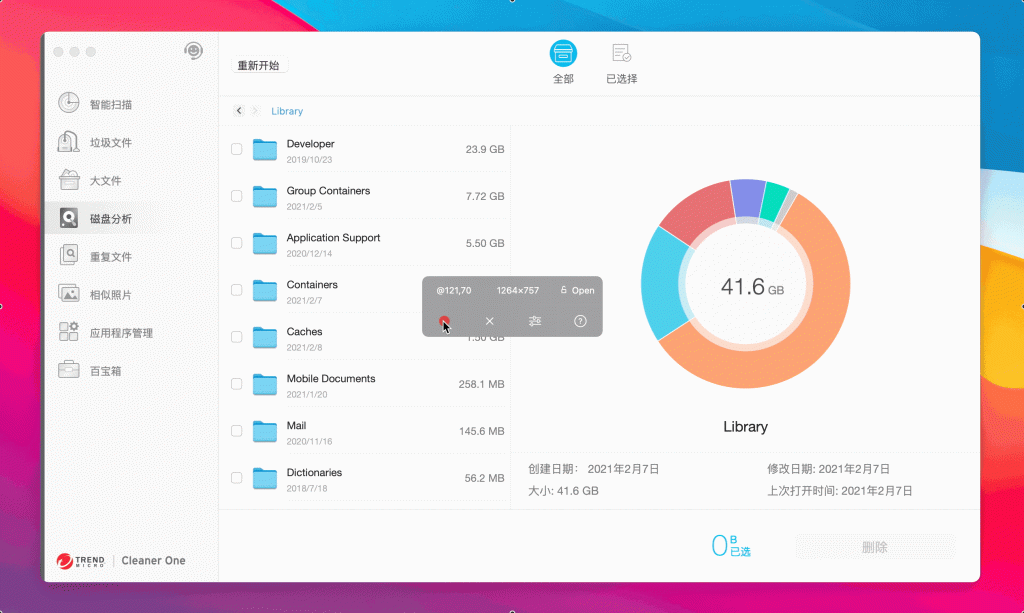The width and height of the screenshot is (1024, 613).
Task: Switch to the Selected tab
Action: pyautogui.click(x=621, y=61)
